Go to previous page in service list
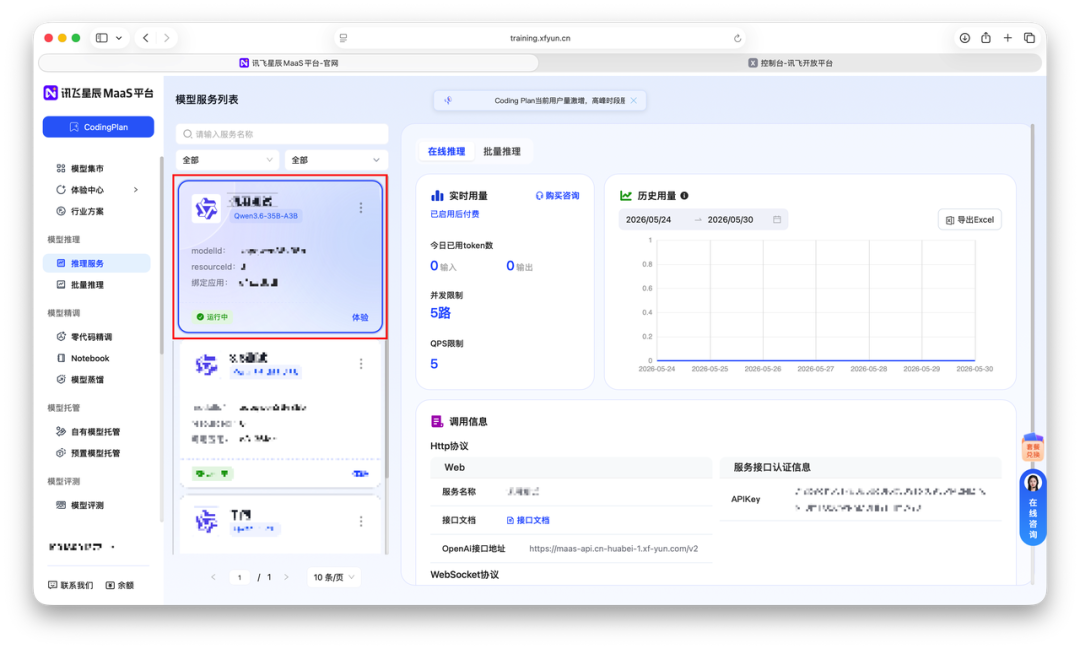The height and width of the screenshot is (649, 1080). coord(214,577)
